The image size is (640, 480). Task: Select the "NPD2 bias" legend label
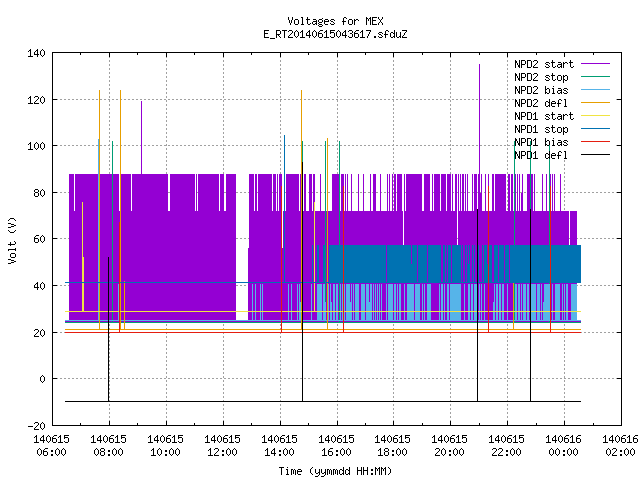click(541, 90)
